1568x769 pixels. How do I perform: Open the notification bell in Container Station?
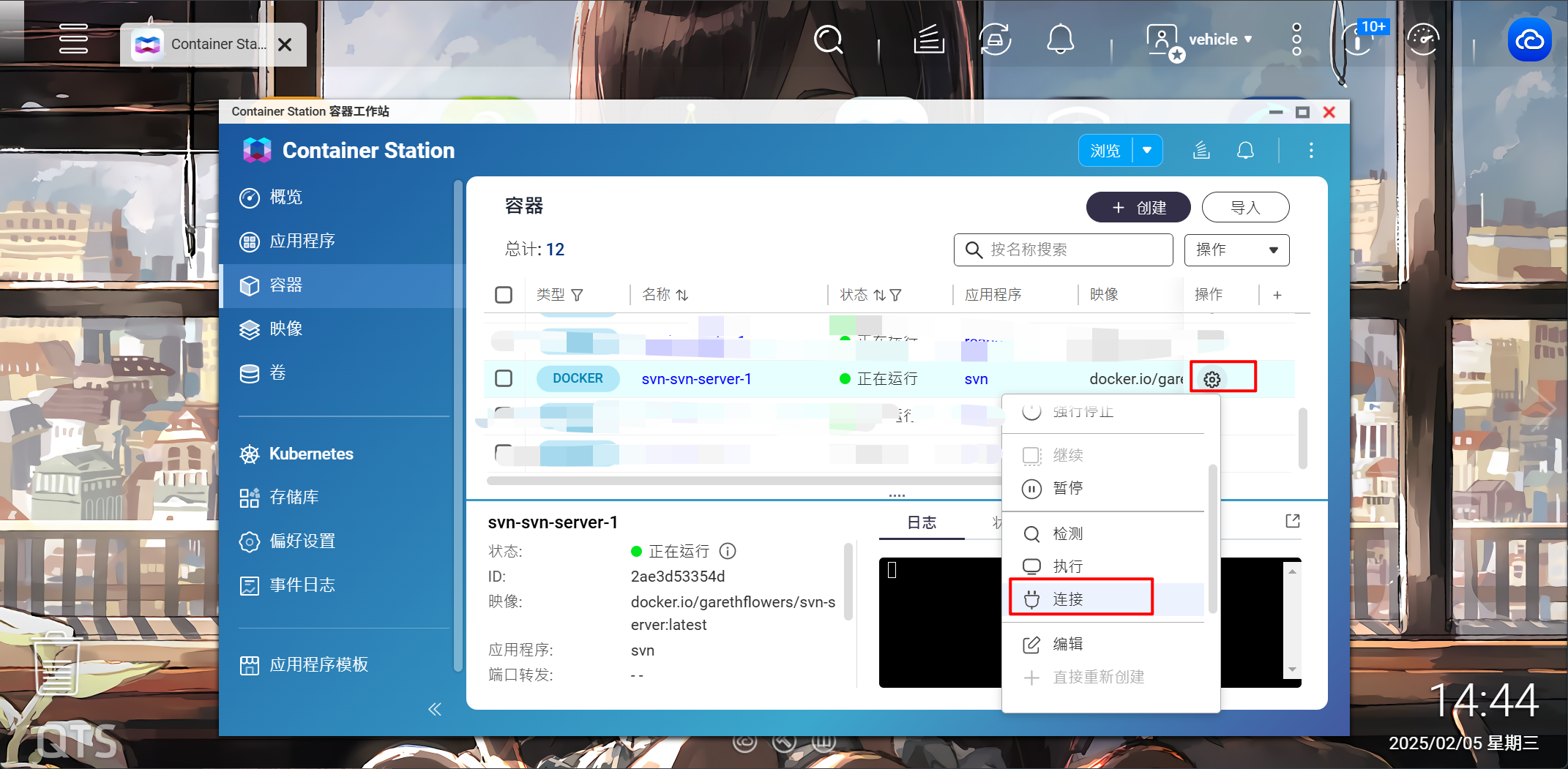pos(1245,151)
